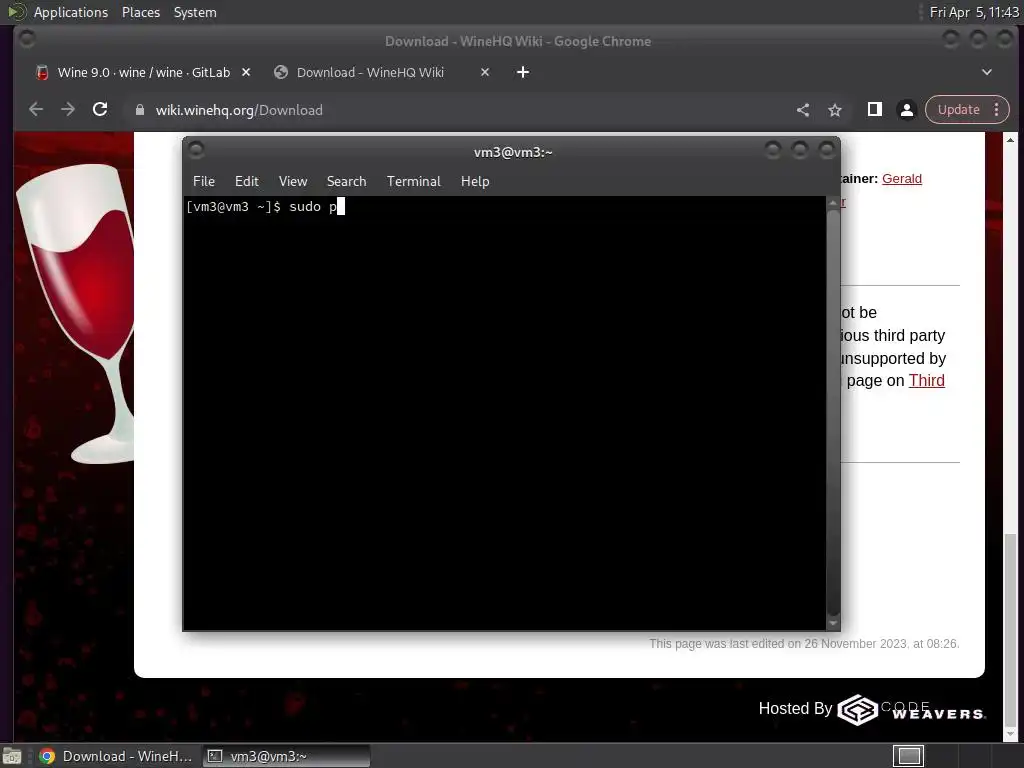
Task: Click the CodeWeavers logo
Action: tap(912, 710)
